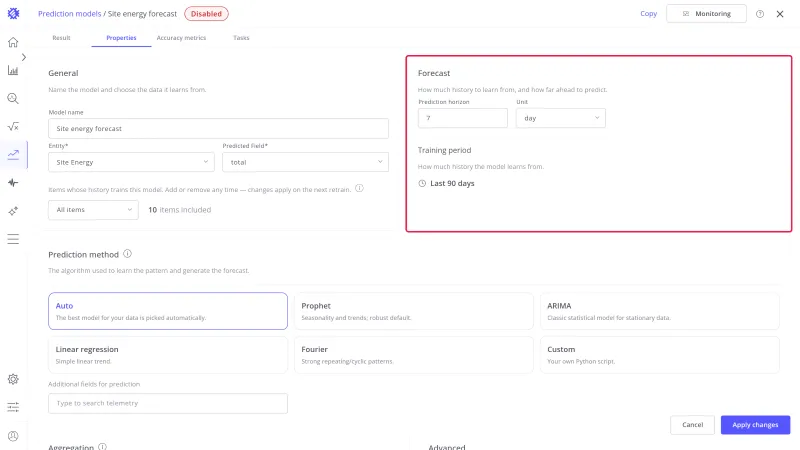
Task: Select the Prophet prediction method
Action: (x=414, y=311)
